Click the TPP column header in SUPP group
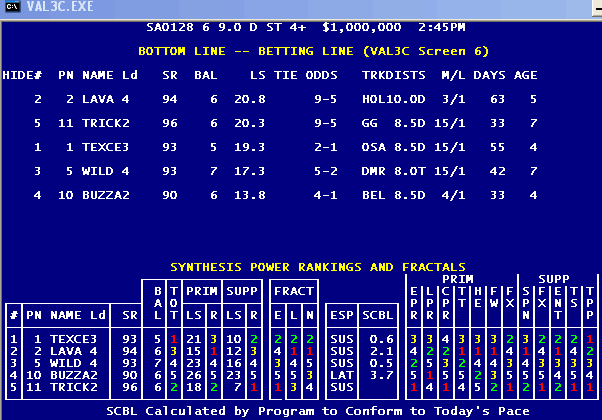 point(590,303)
